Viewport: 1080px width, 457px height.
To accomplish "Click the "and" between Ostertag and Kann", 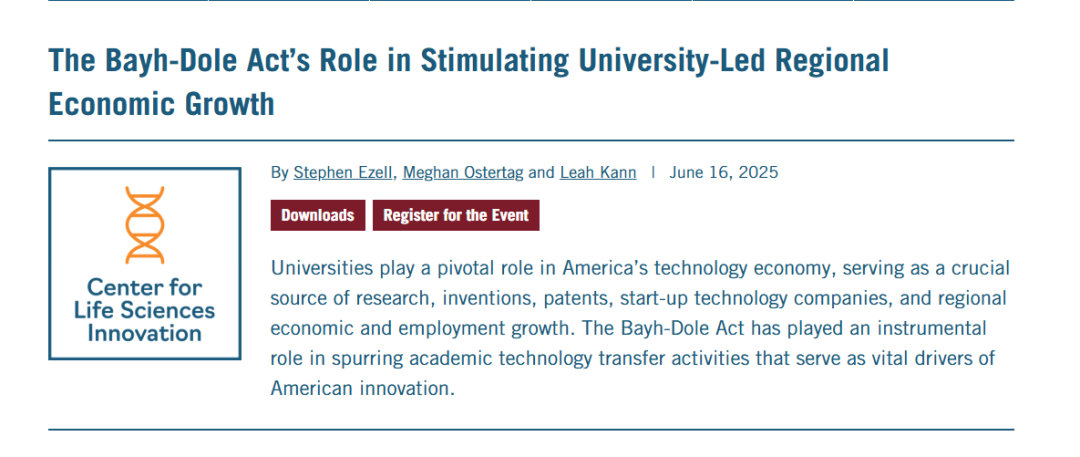I will pos(541,172).
